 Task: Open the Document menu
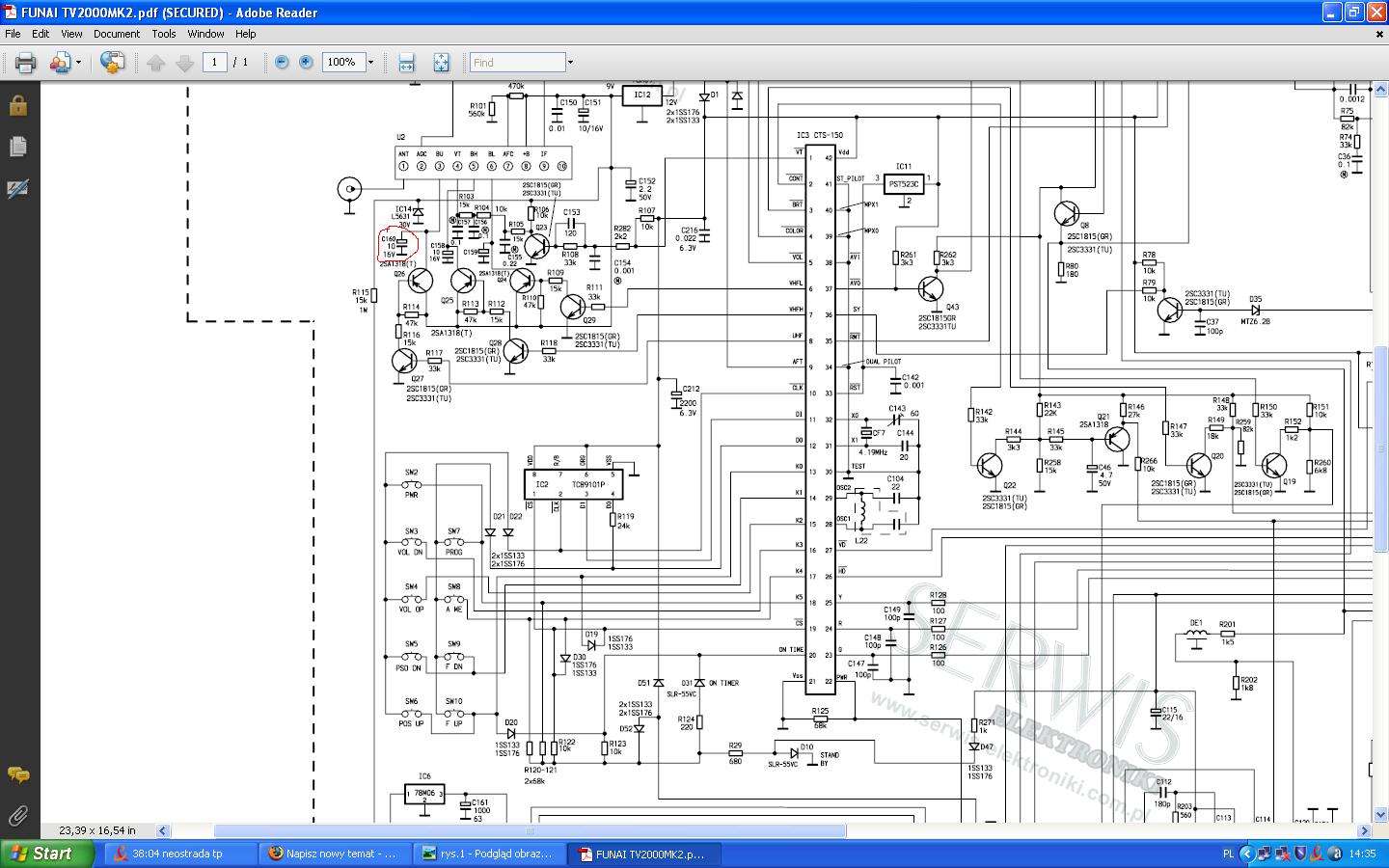117,34
